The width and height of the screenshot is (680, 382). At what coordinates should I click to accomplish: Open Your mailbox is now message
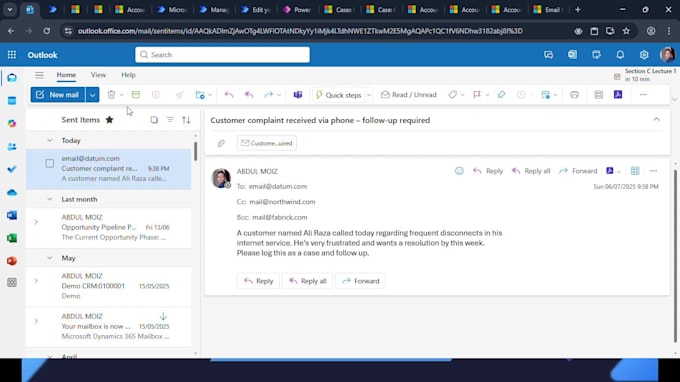pos(108,326)
